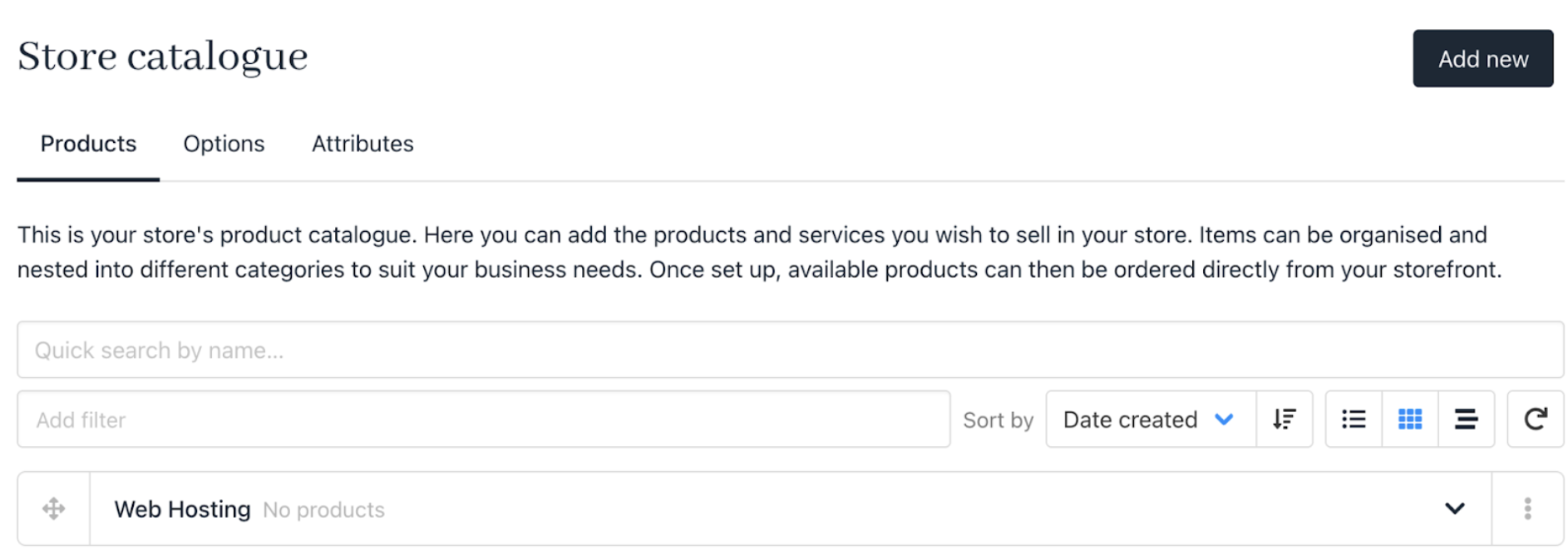Switch to the Options tab

click(224, 144)
